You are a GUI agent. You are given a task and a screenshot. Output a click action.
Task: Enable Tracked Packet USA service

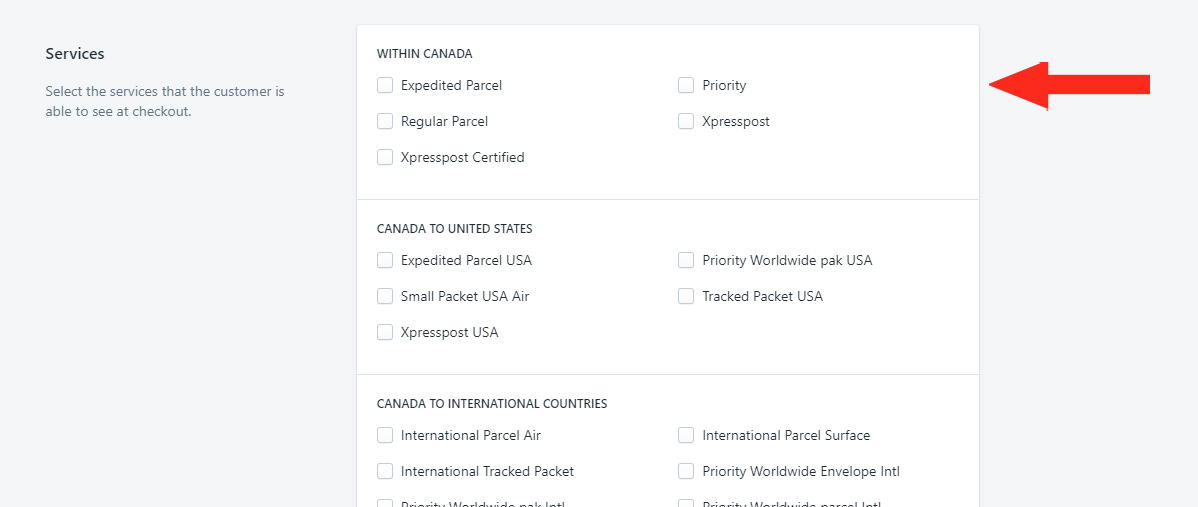pos(686,296)
